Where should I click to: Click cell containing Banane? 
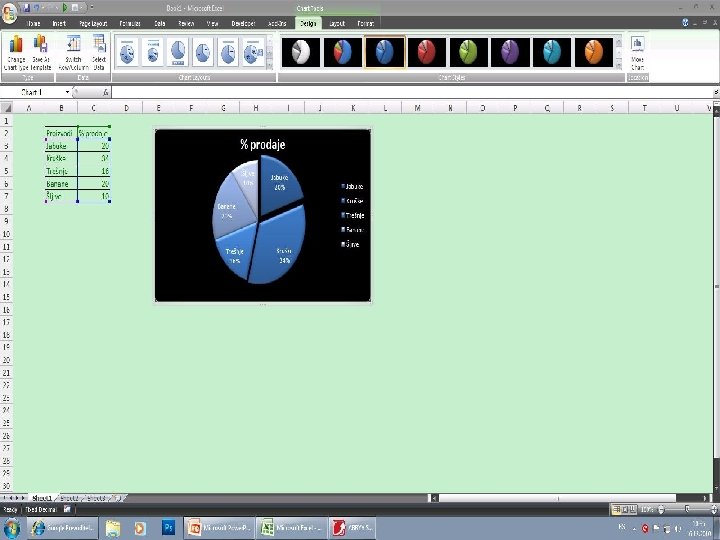(x=62, y=184)
